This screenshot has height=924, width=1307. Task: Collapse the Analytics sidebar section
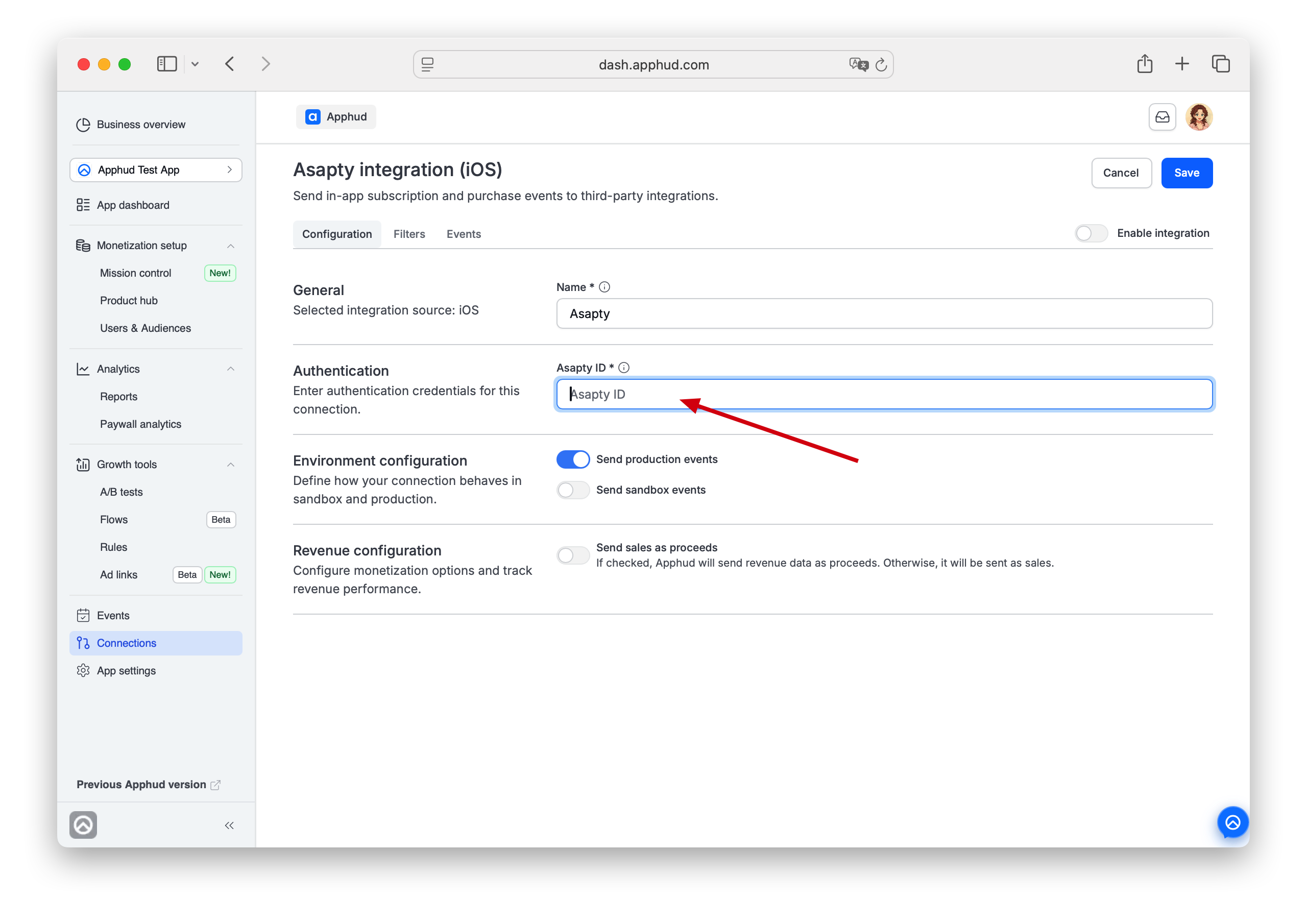[231, 369]
